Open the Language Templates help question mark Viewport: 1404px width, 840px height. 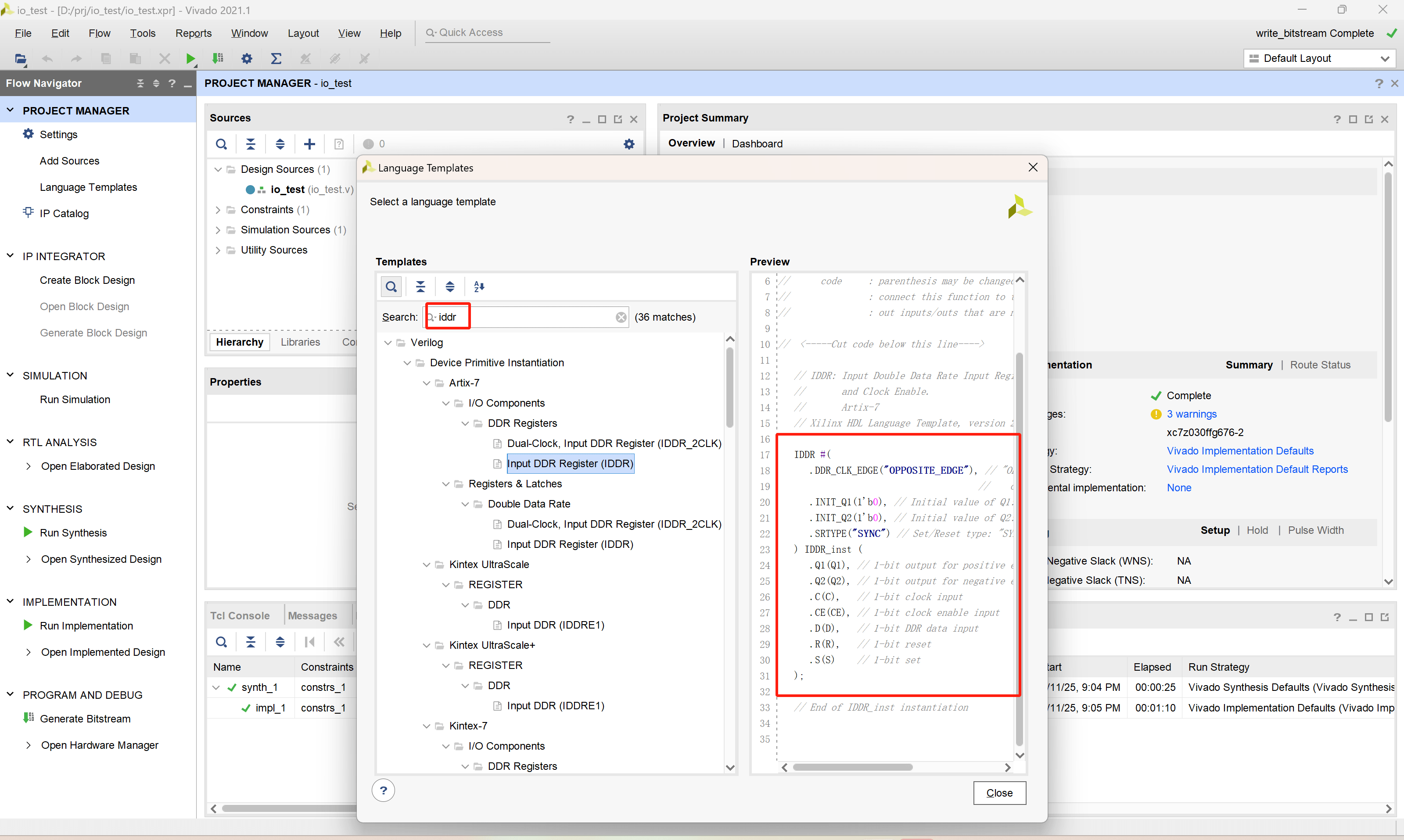click(x=384, y=790)
